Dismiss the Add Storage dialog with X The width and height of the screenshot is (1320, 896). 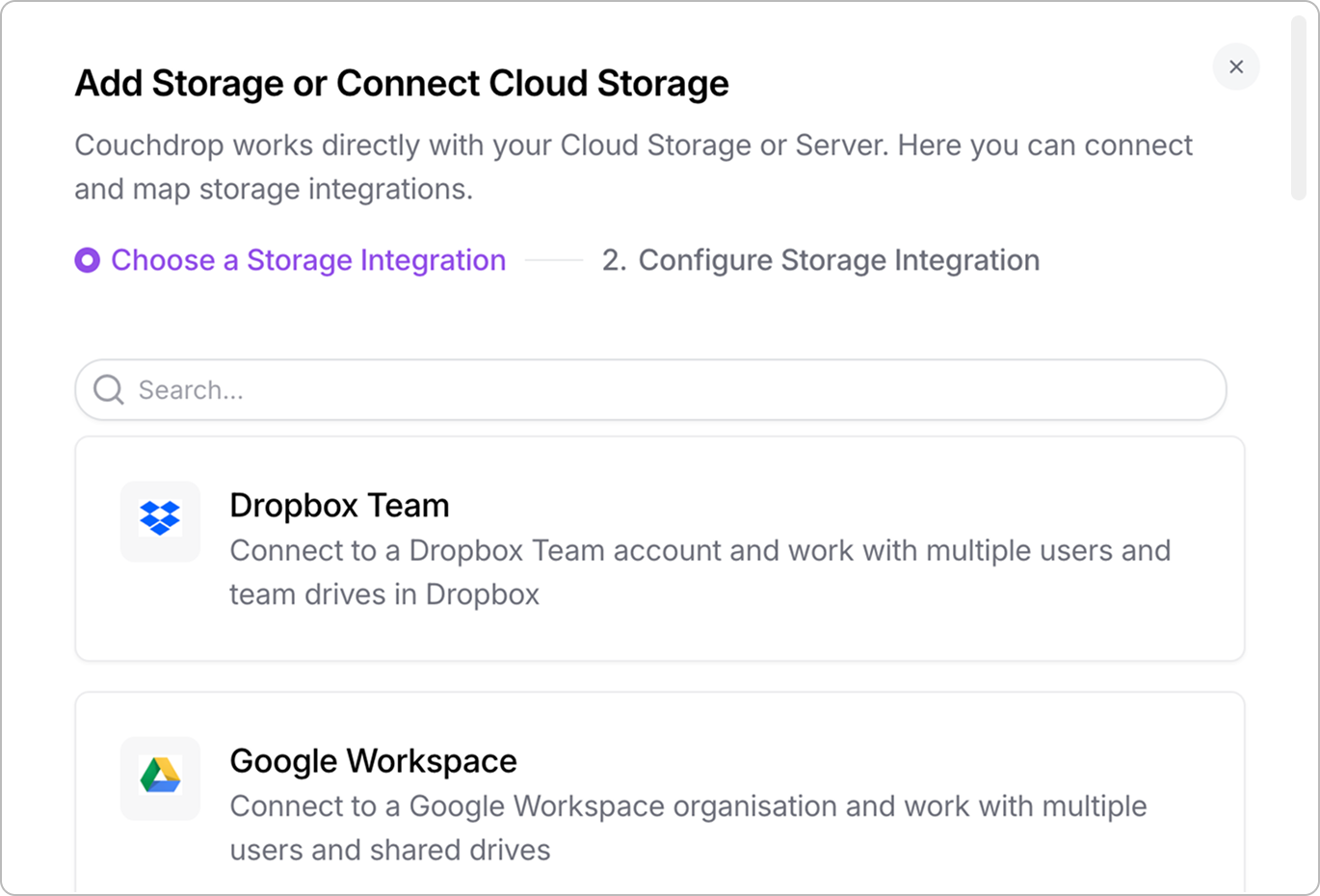[1236, 66]
